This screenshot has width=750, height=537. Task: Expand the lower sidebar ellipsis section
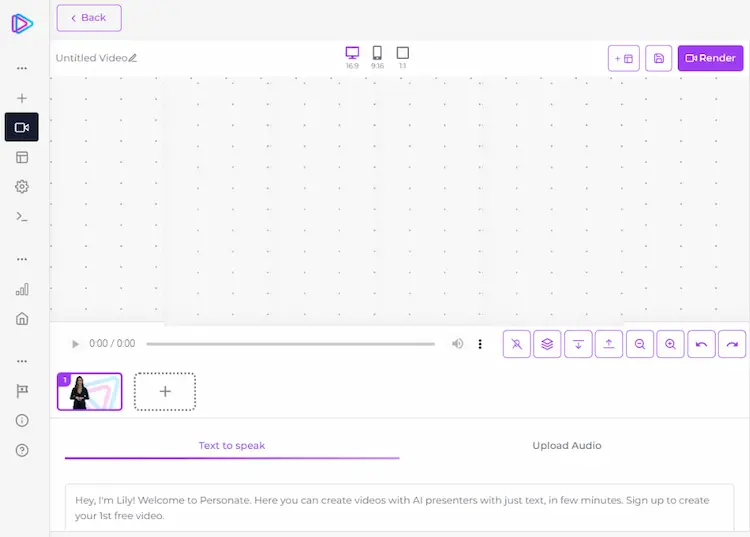pos(22,361)
